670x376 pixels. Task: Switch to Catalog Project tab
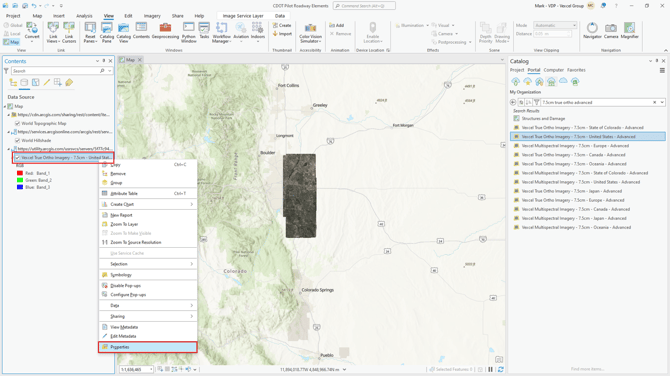point(517,70)
